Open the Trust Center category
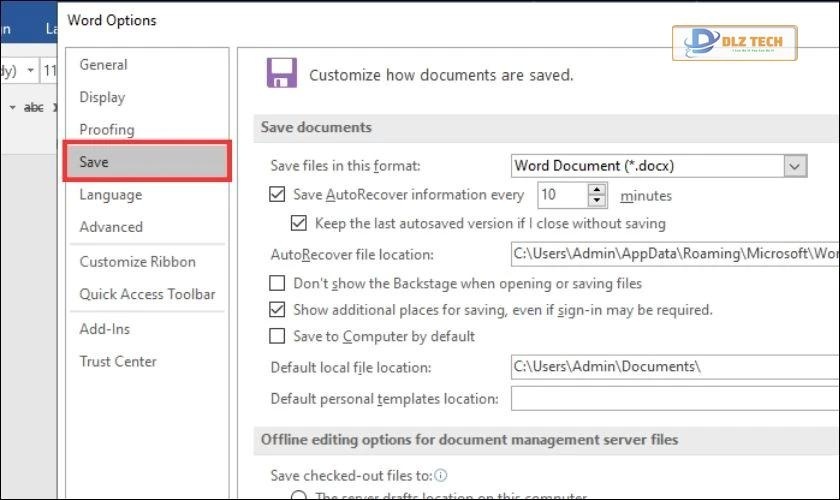This screenshot has width=840, height=500. [x=118, y=362]
